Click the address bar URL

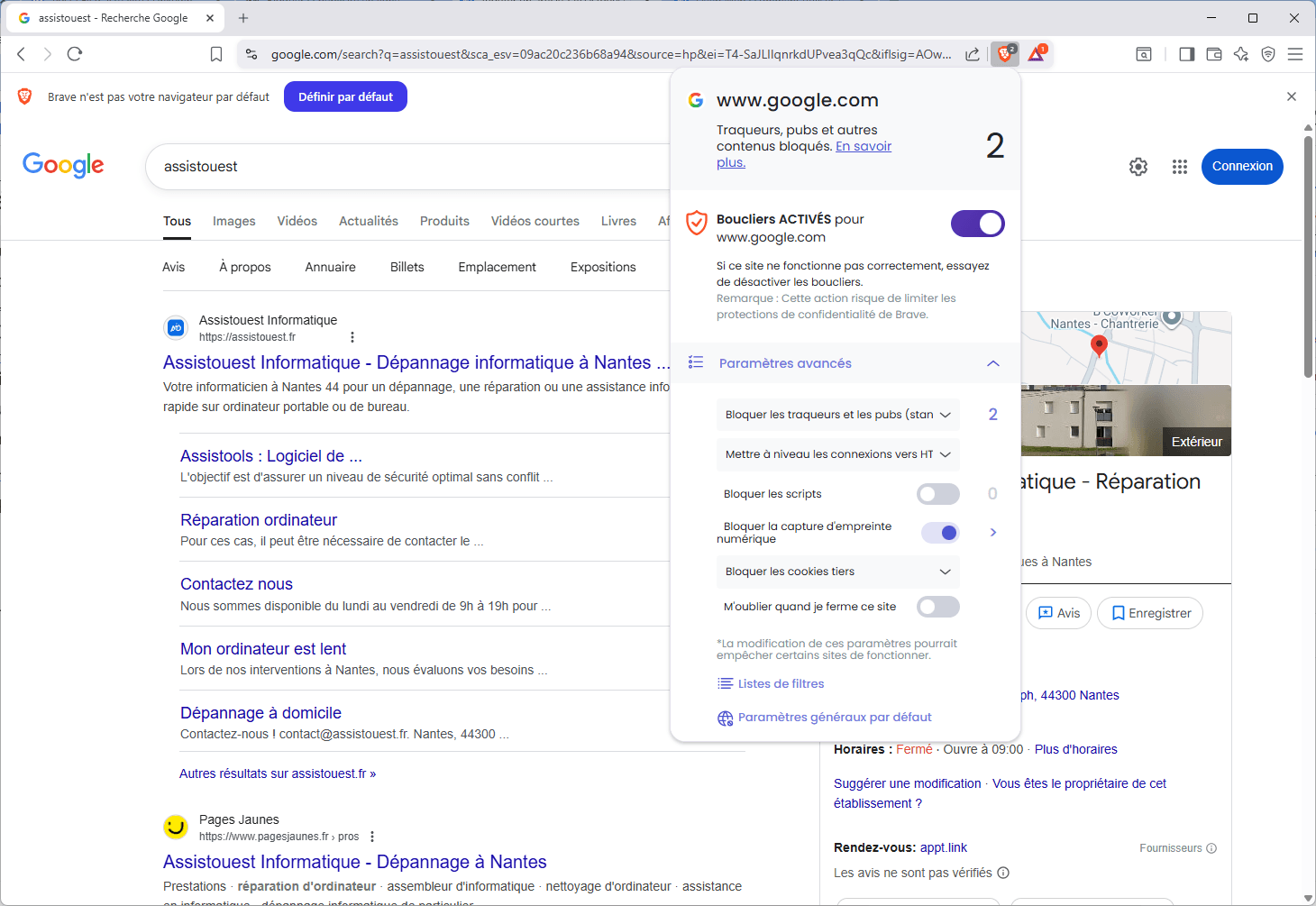pyautogui.click(x=611, y=54)
